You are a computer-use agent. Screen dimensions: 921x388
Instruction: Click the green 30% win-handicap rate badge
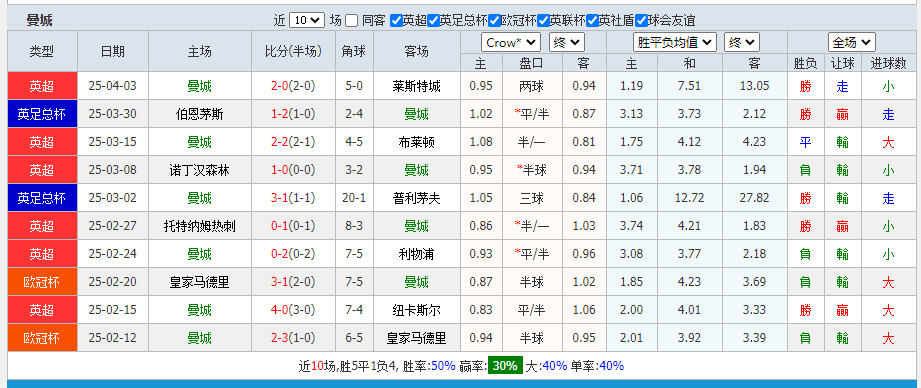(506, 366)
